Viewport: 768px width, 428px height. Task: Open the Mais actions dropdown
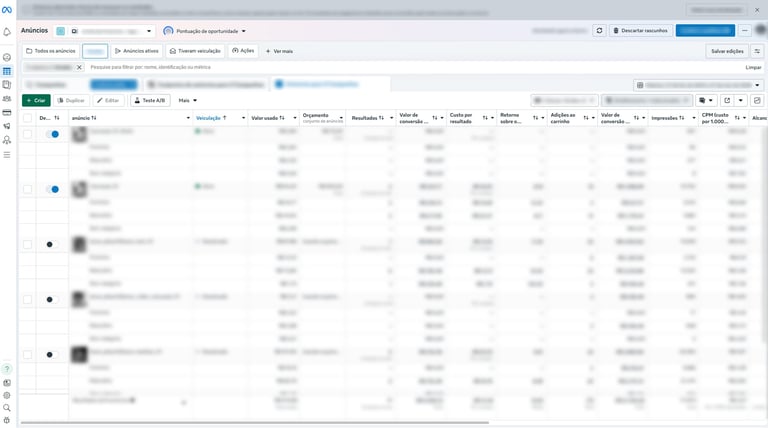coord(188,100)
